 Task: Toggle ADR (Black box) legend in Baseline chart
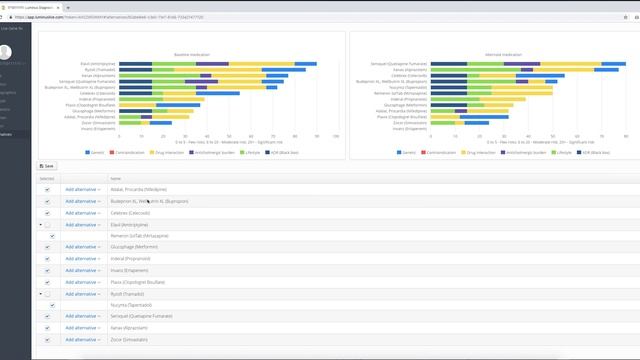point(282,153)
